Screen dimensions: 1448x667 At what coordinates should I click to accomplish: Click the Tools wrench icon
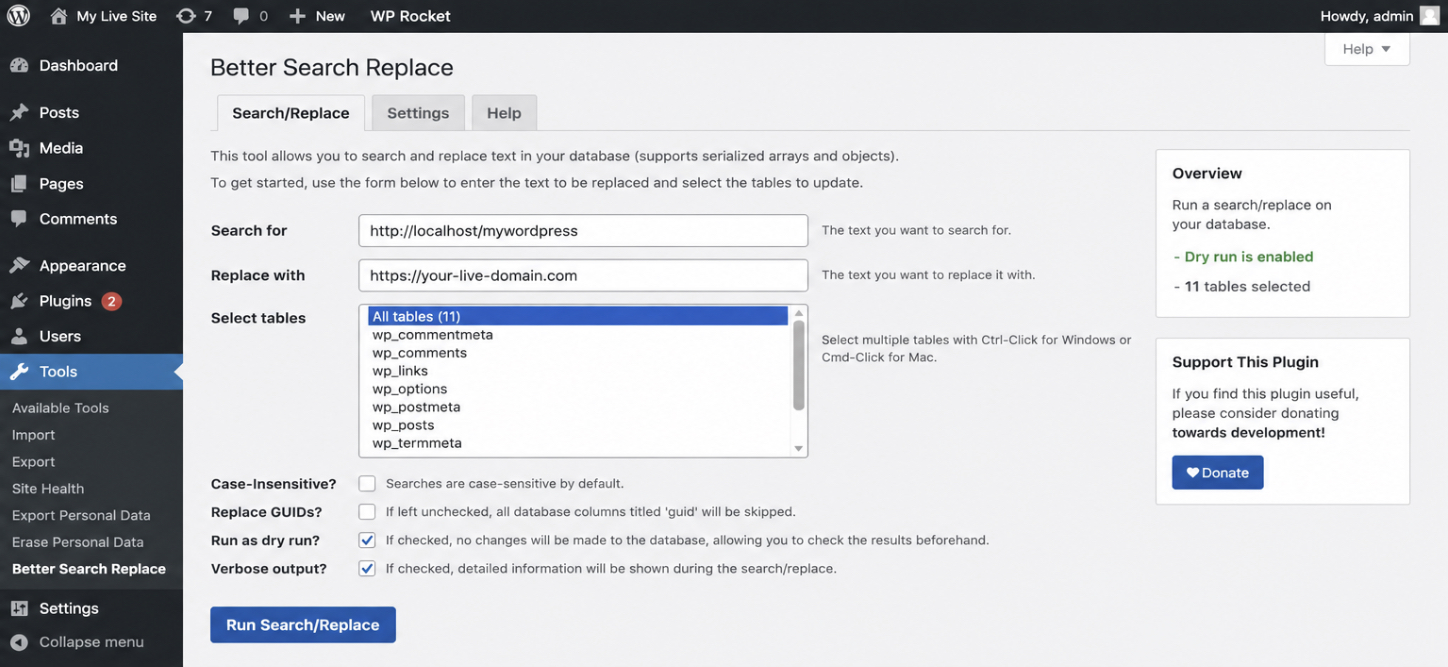[x=19, y=372]
